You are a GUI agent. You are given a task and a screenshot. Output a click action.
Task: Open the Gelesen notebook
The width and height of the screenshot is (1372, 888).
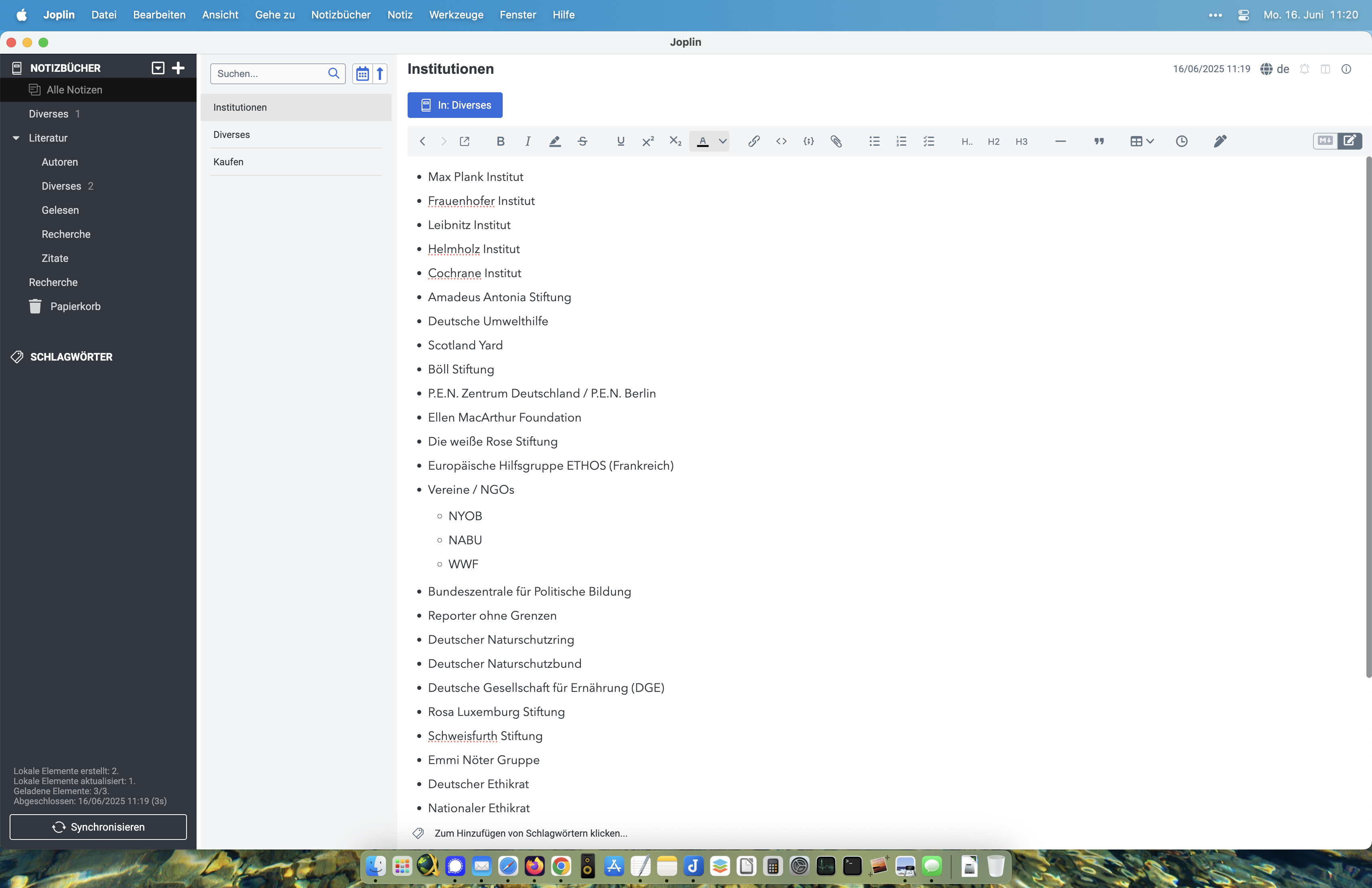pos(98,210)
